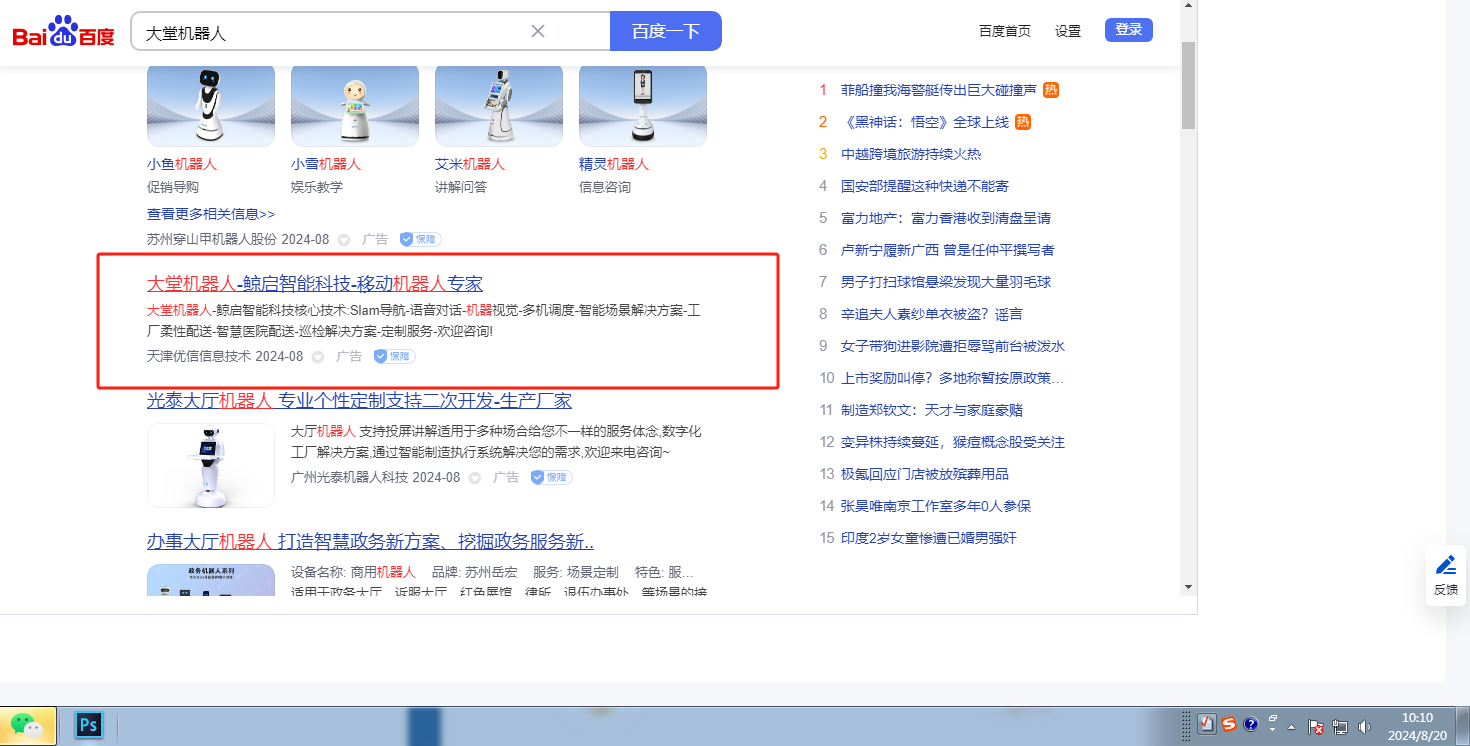Open hot search 中越跨境旅游持续火热

click(x=911, y=154)
